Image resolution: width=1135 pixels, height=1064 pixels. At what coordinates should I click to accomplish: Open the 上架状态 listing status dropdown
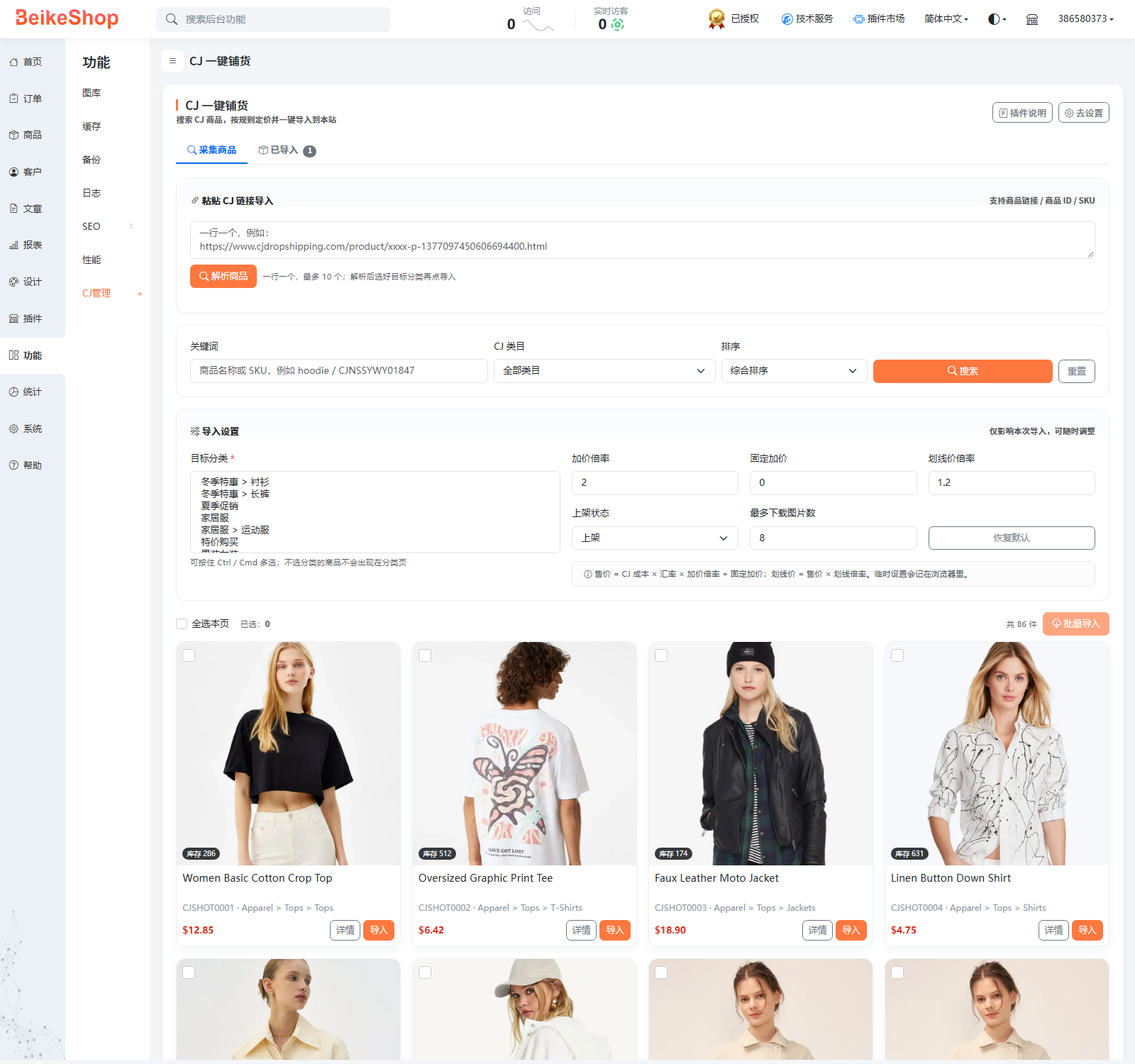(x=655, y=538)
